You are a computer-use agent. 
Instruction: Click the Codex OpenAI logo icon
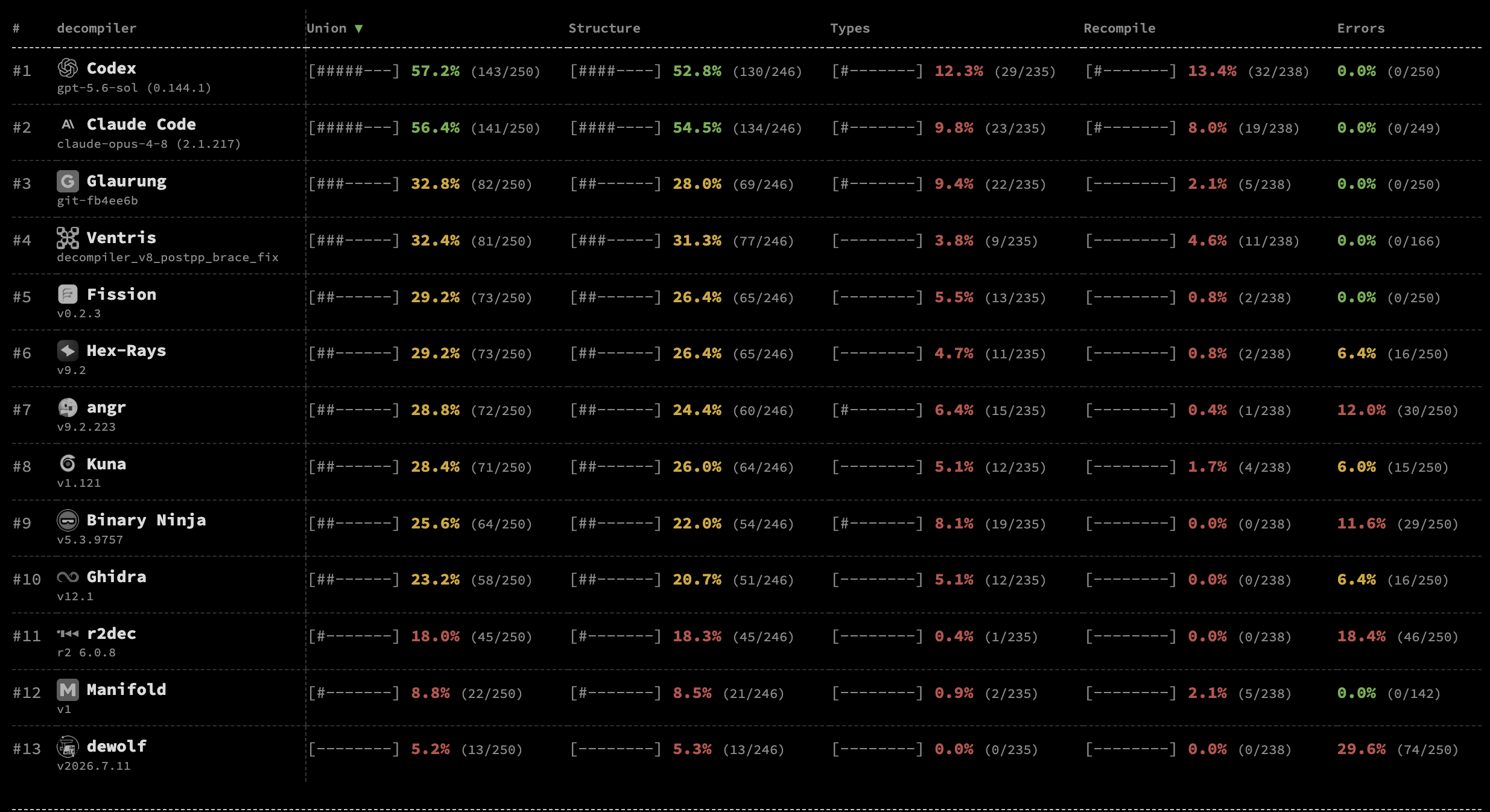pos(68,68)
